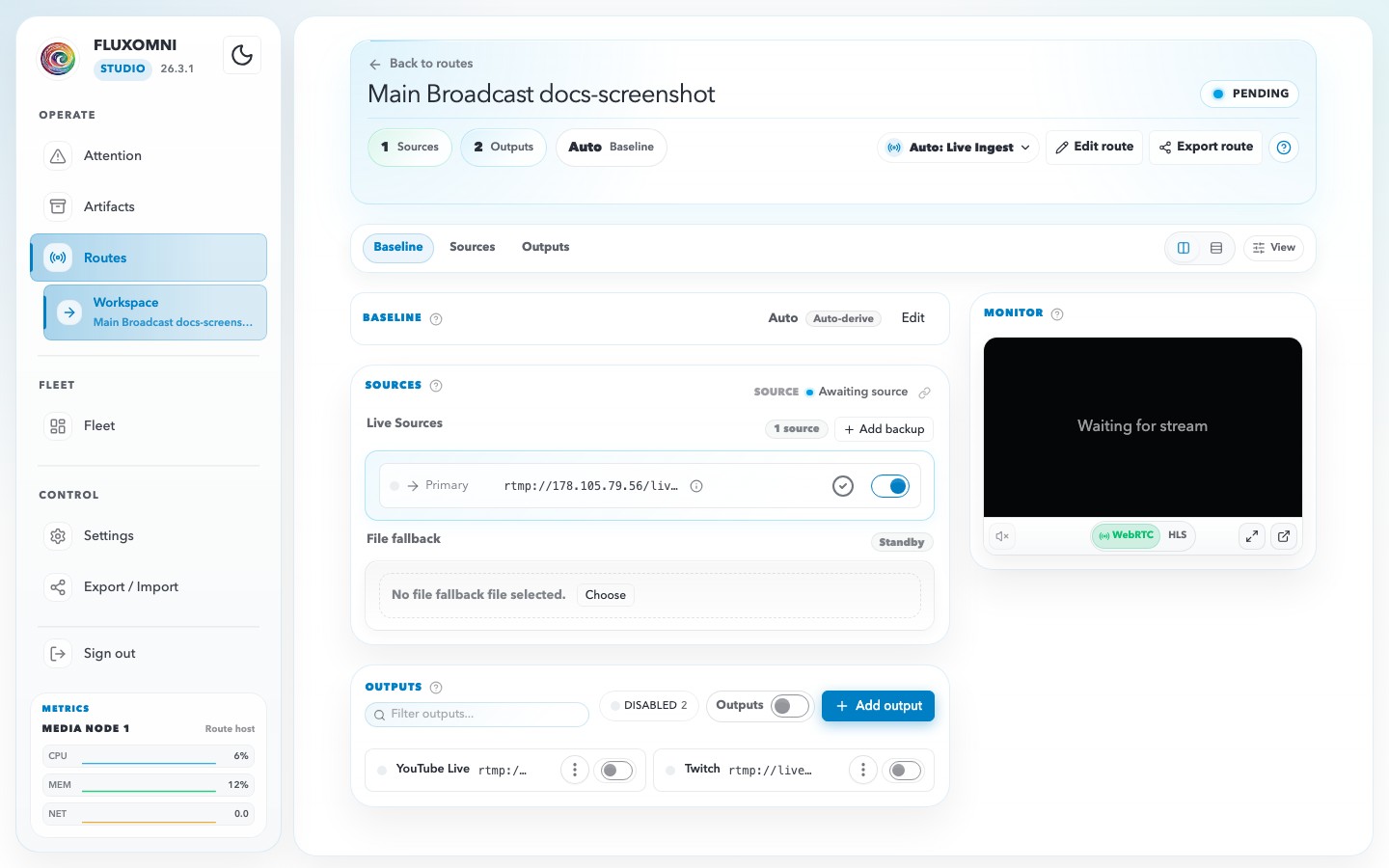Open the help icon beside Export route

click(x=1284, y=148)
